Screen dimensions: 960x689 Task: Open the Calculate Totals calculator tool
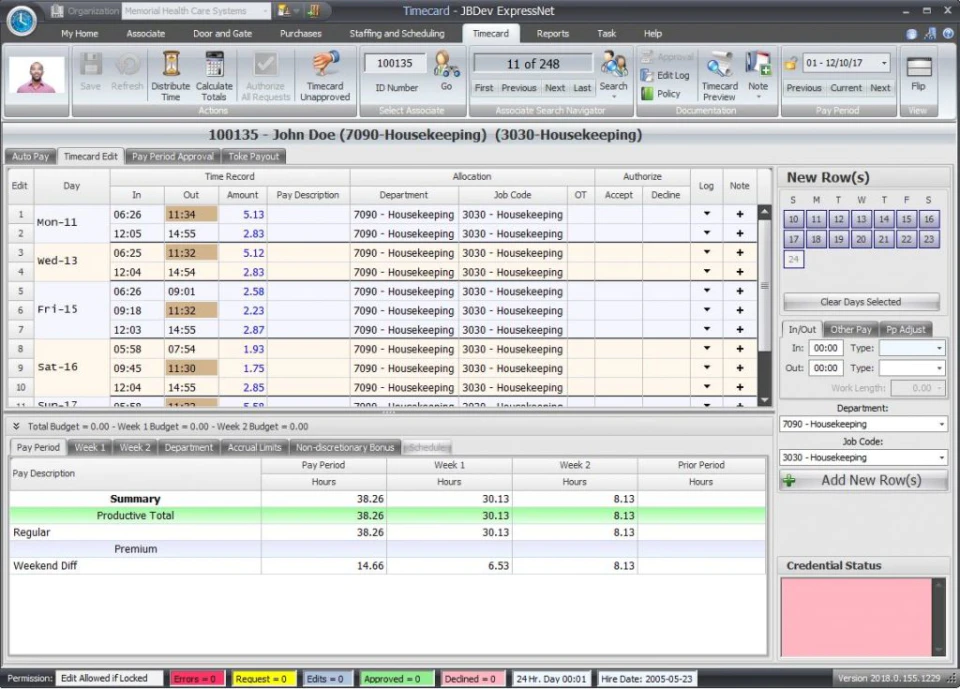tap(214, 76)
